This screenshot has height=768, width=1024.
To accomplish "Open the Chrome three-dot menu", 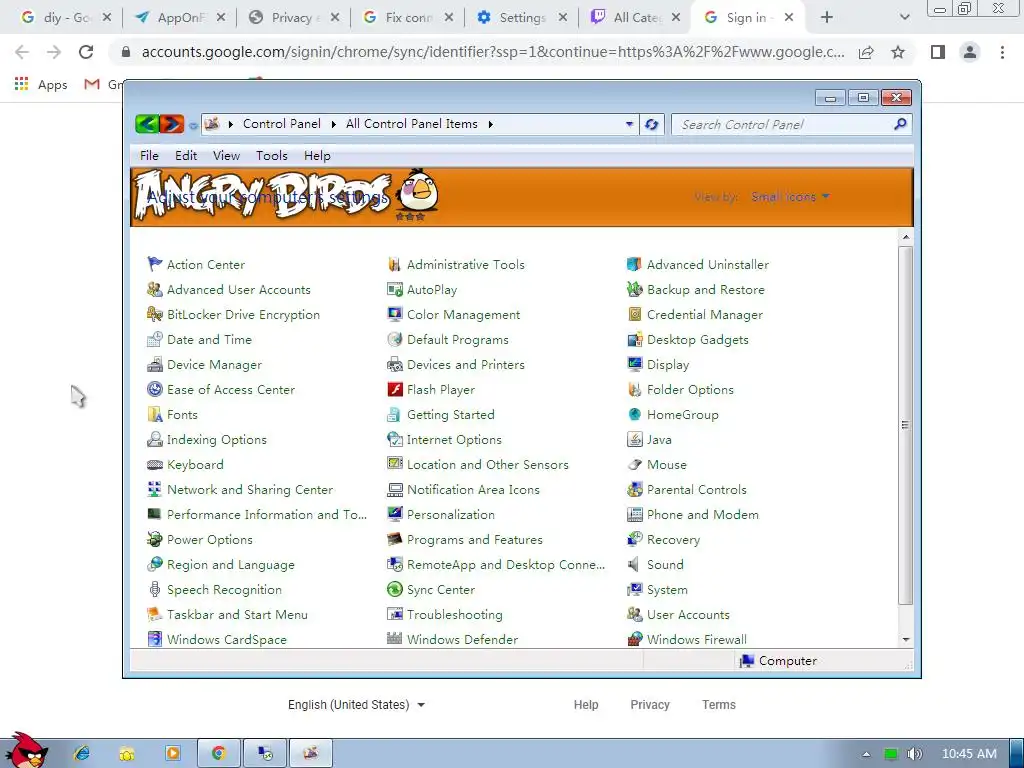I will [x=1002, y=52].
